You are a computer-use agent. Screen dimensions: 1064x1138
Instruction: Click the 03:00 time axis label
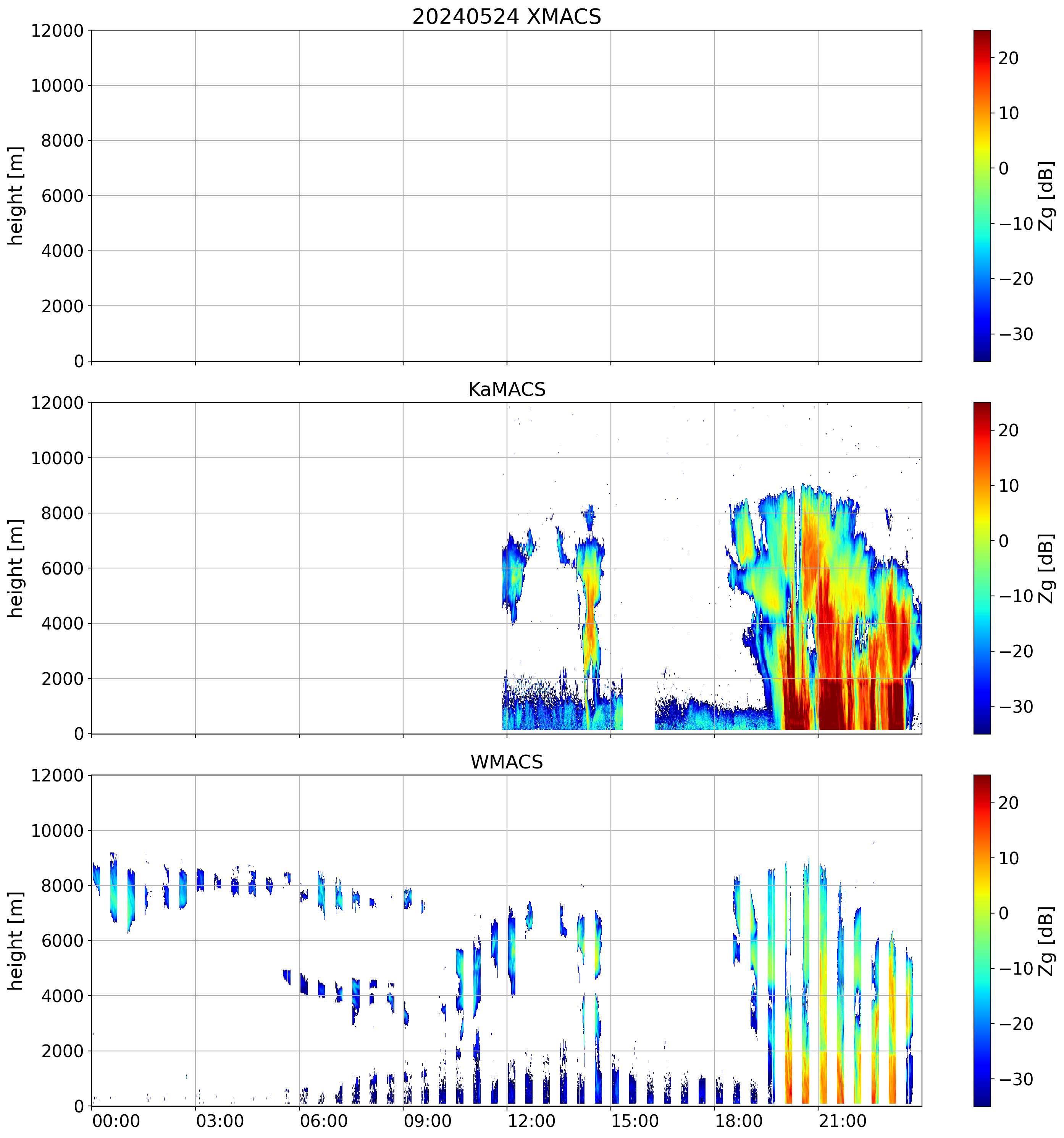tap(220, 1121)
